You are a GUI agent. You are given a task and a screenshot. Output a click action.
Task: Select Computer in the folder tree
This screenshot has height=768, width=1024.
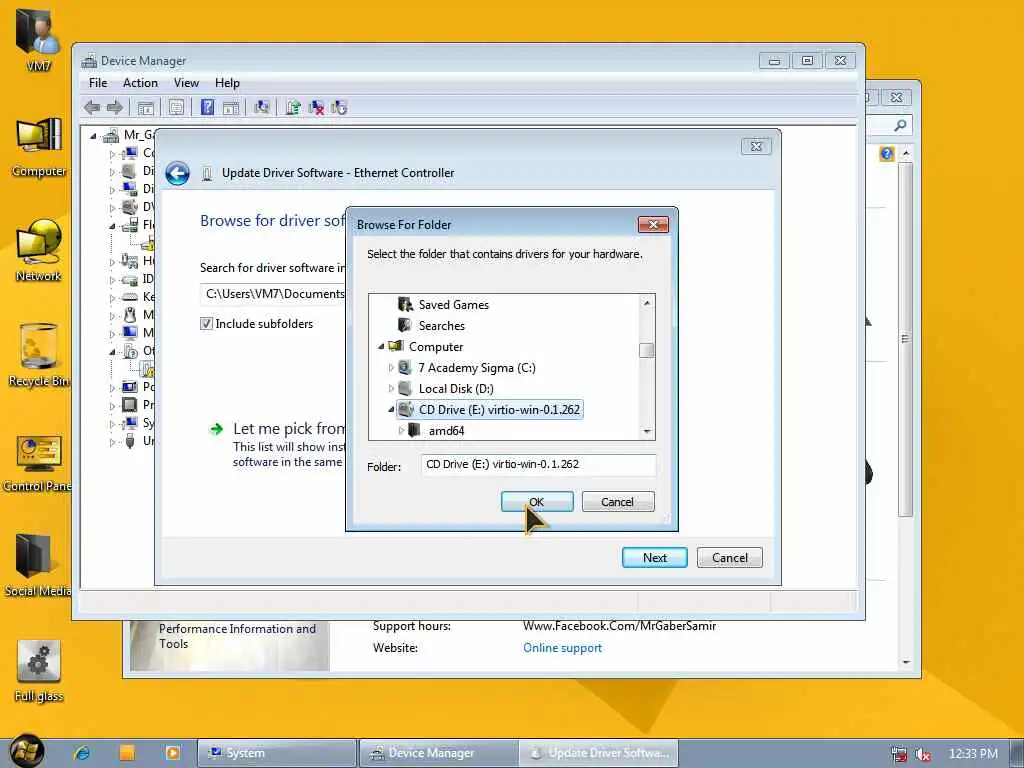click(x=436, y=347)
